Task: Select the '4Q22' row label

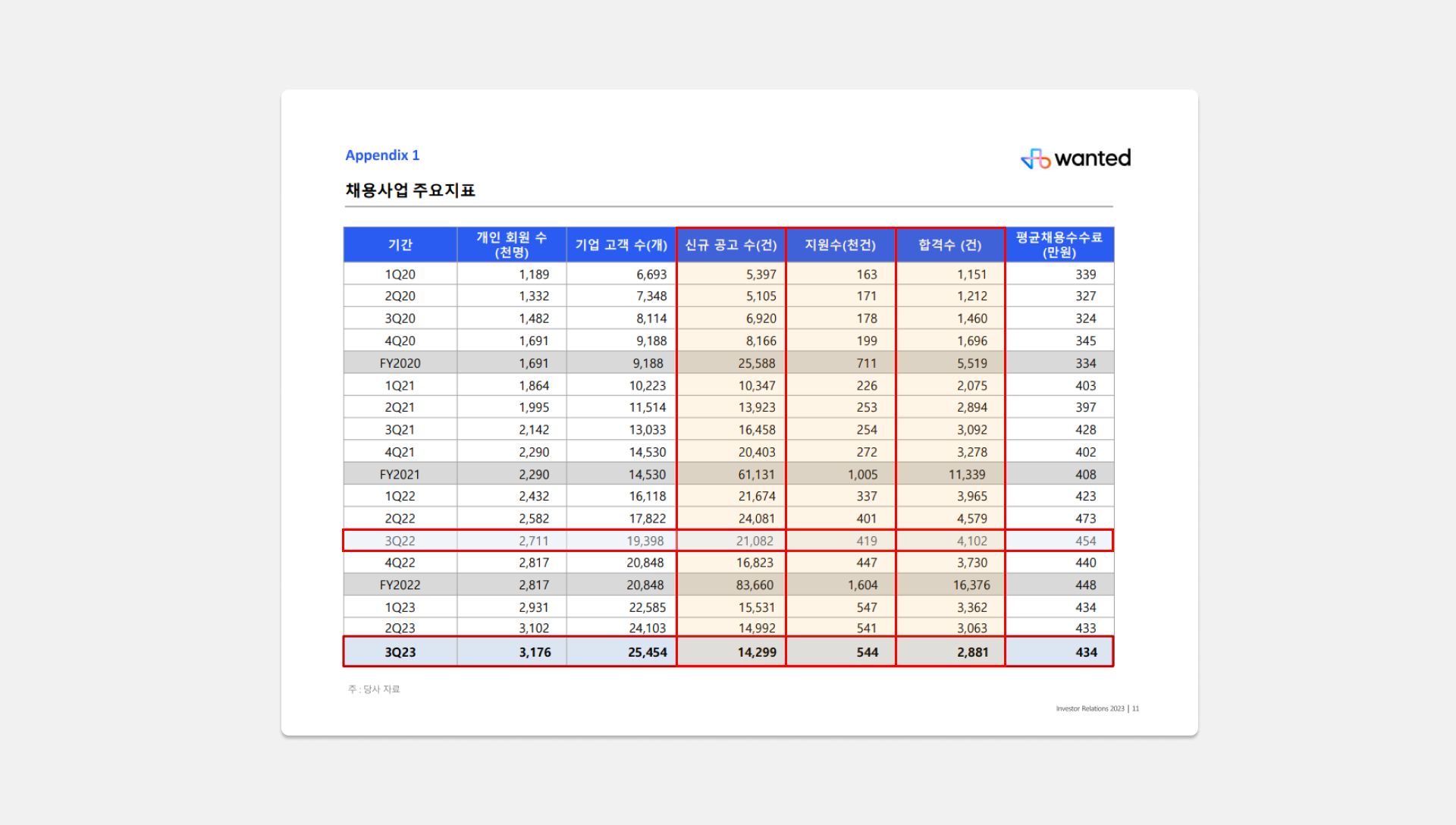Action: (400, 563)
